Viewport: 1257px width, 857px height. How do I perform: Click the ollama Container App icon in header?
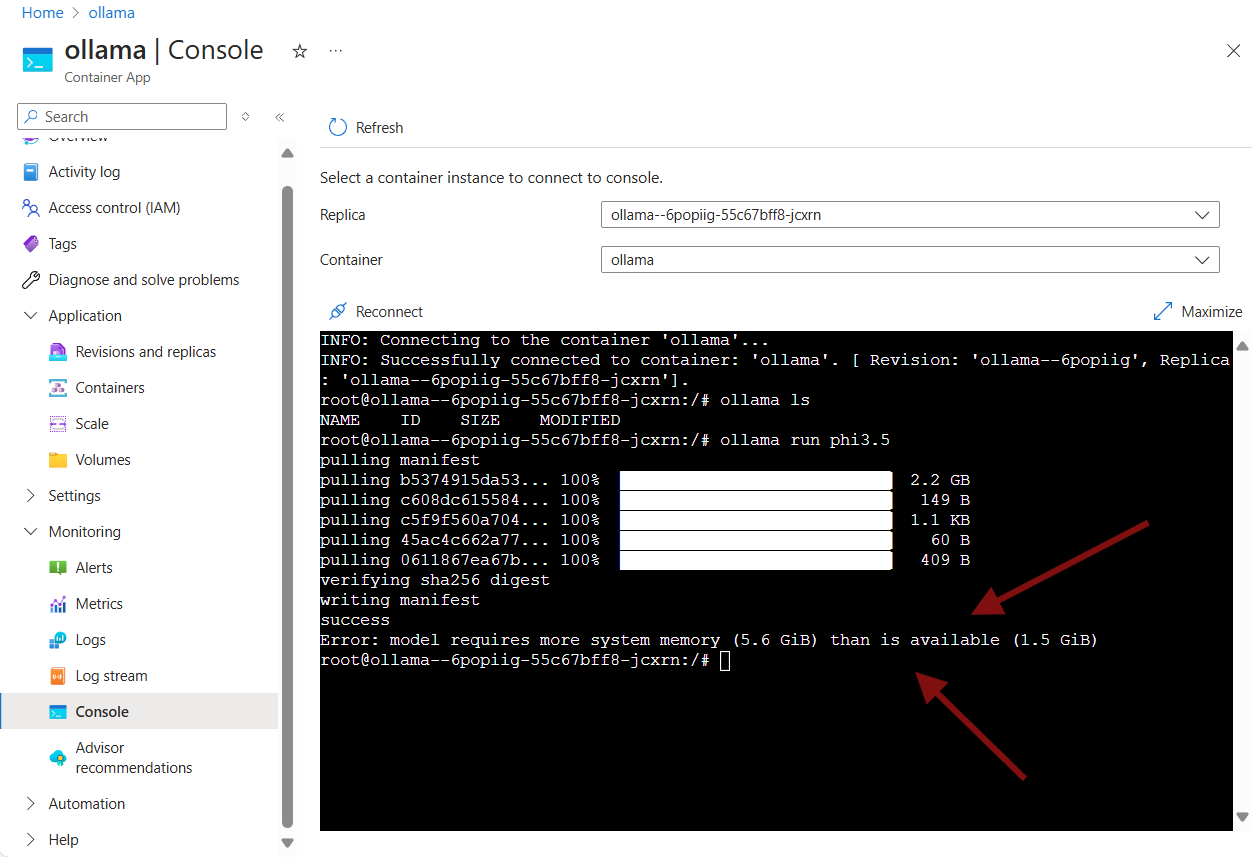click(x=38, y=59)
